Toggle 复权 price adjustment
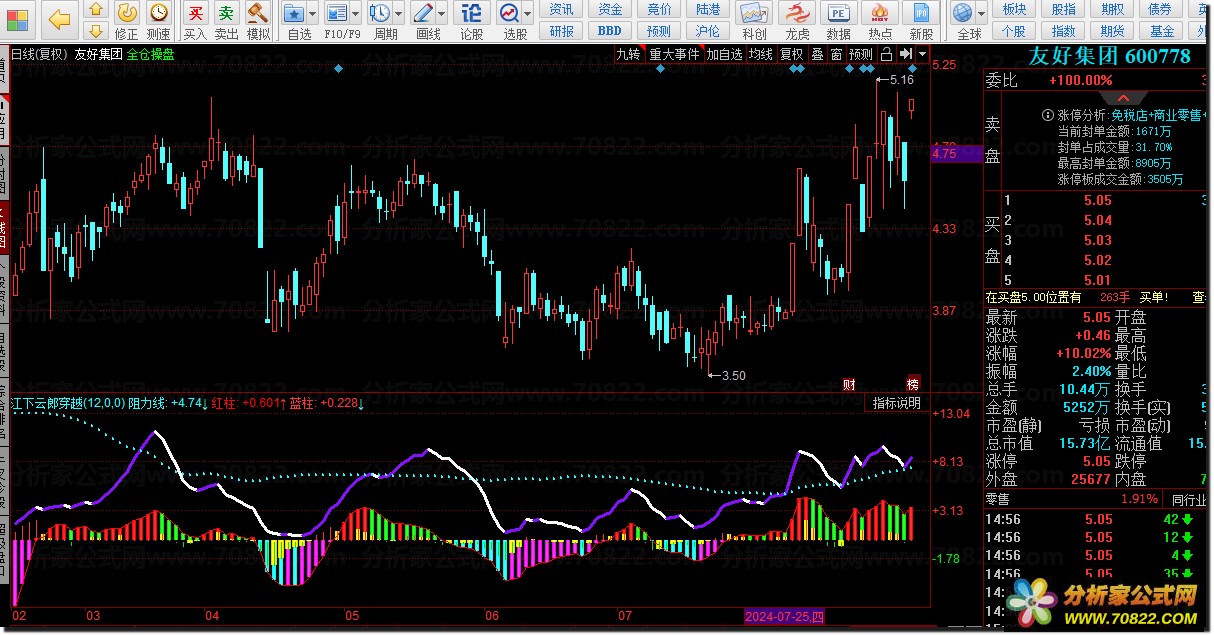The width and height of the screenshot is (1214, 635). tap(792, 54)
